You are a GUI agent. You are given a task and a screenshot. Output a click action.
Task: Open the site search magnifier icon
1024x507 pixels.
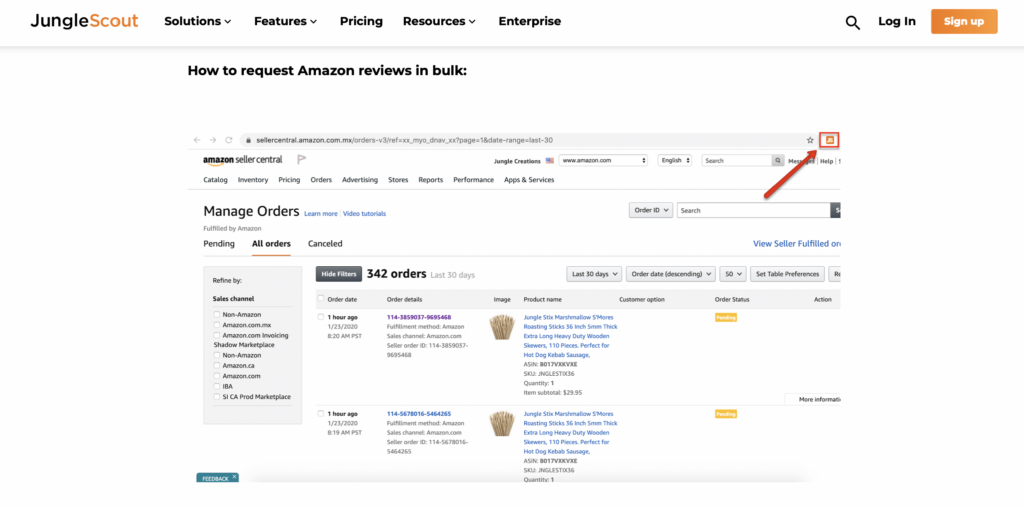point(852,22)
